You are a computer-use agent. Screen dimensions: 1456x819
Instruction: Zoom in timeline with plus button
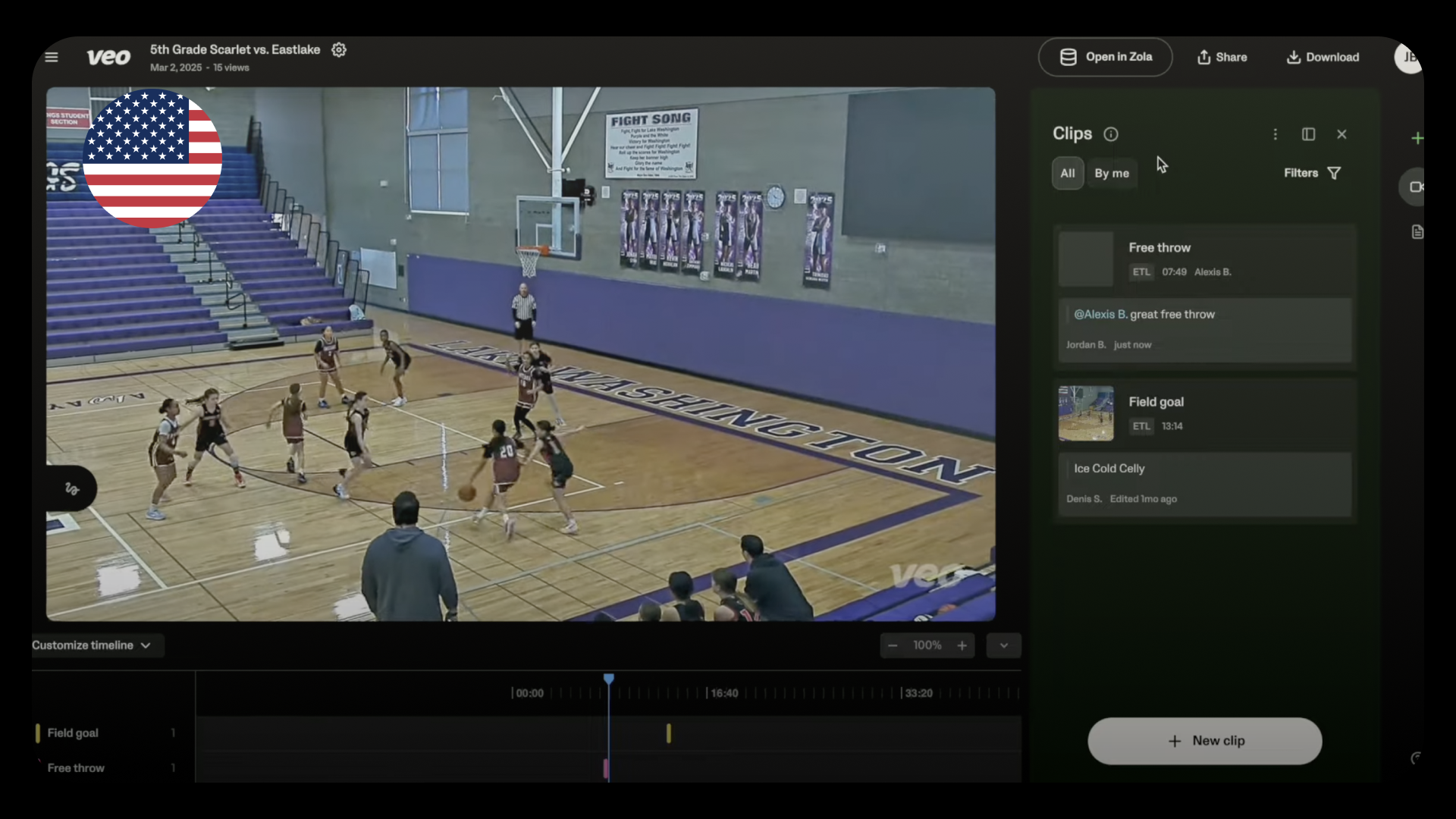tap(962, 645)
